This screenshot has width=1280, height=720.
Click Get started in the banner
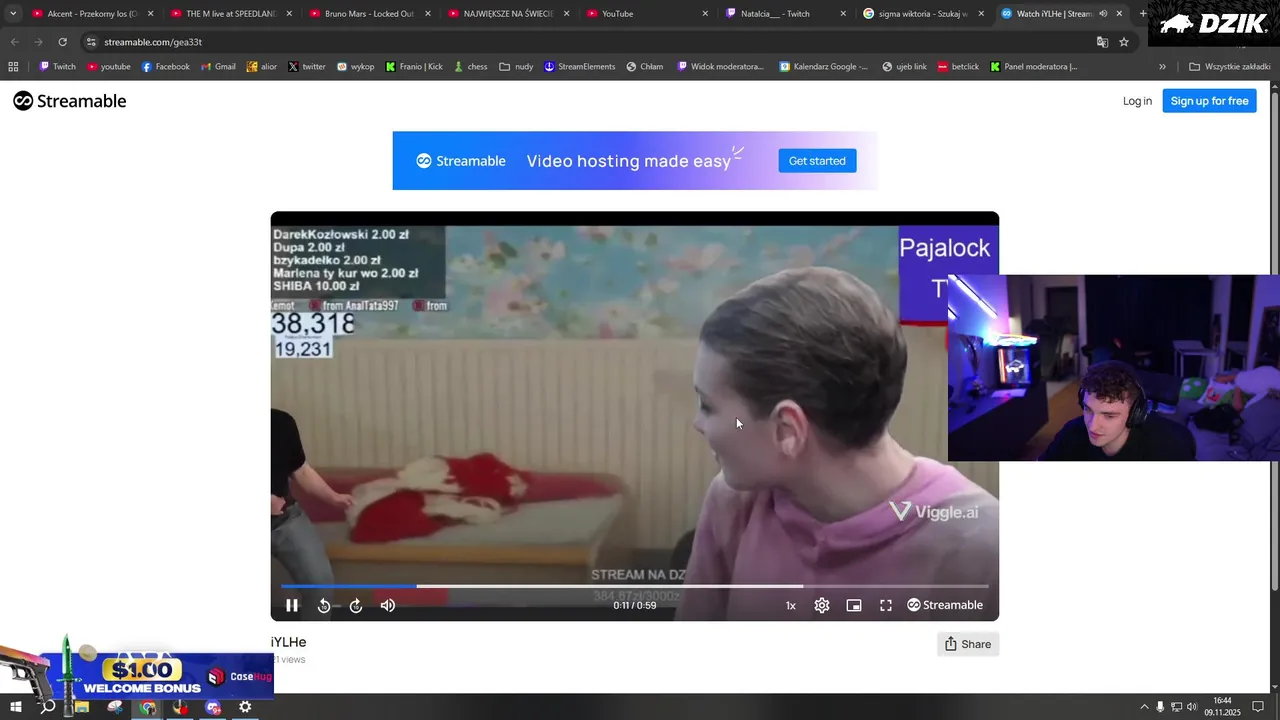click(817, 161)
